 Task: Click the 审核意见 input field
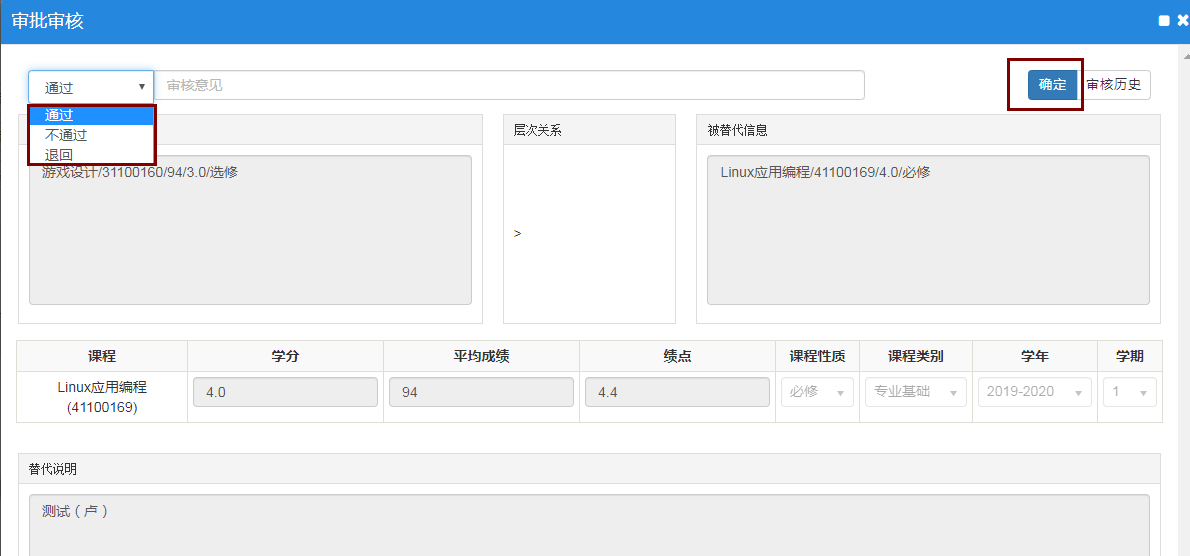[x=509, y=86]
